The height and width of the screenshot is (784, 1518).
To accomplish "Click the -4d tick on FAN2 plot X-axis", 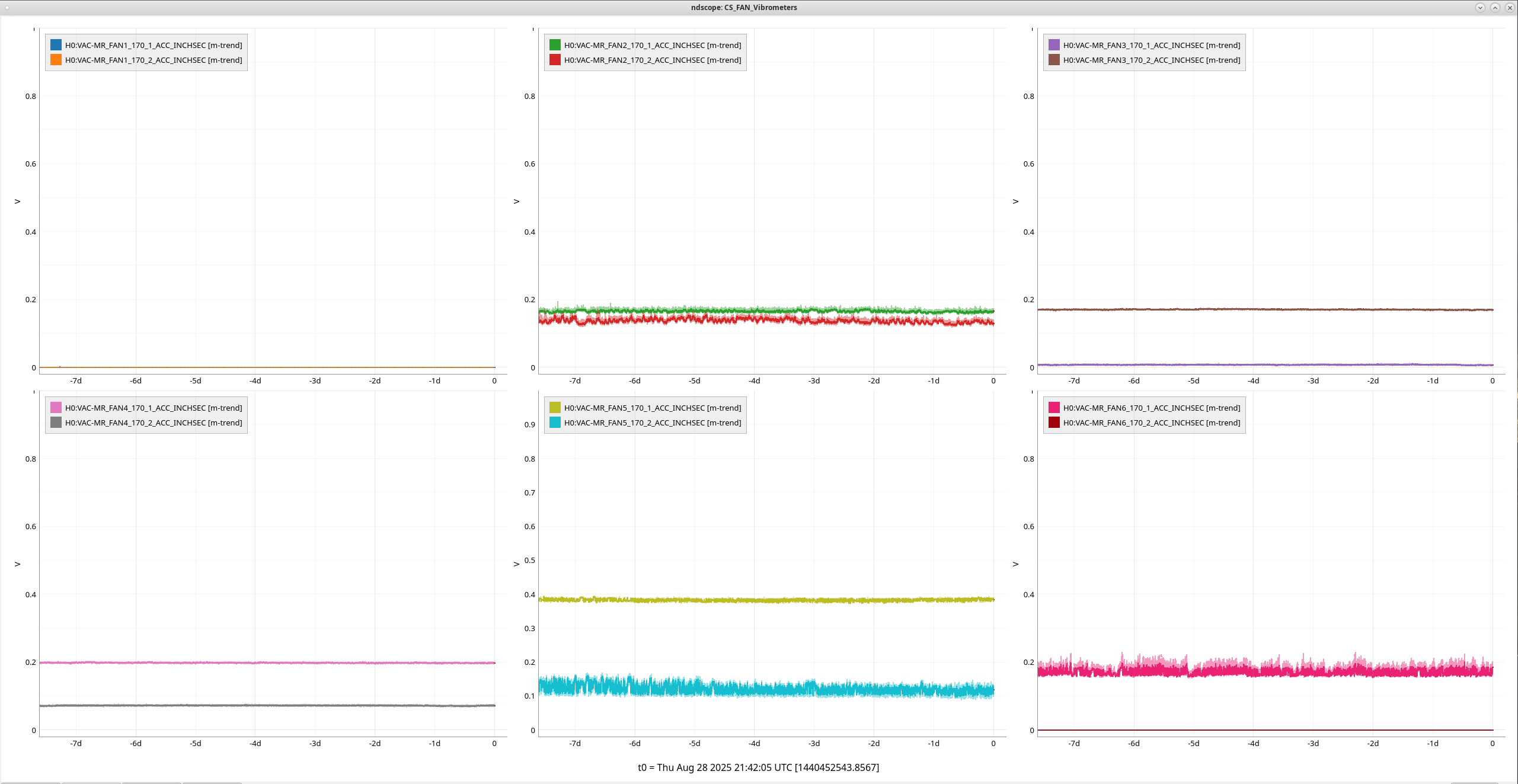I will [754, 381].
